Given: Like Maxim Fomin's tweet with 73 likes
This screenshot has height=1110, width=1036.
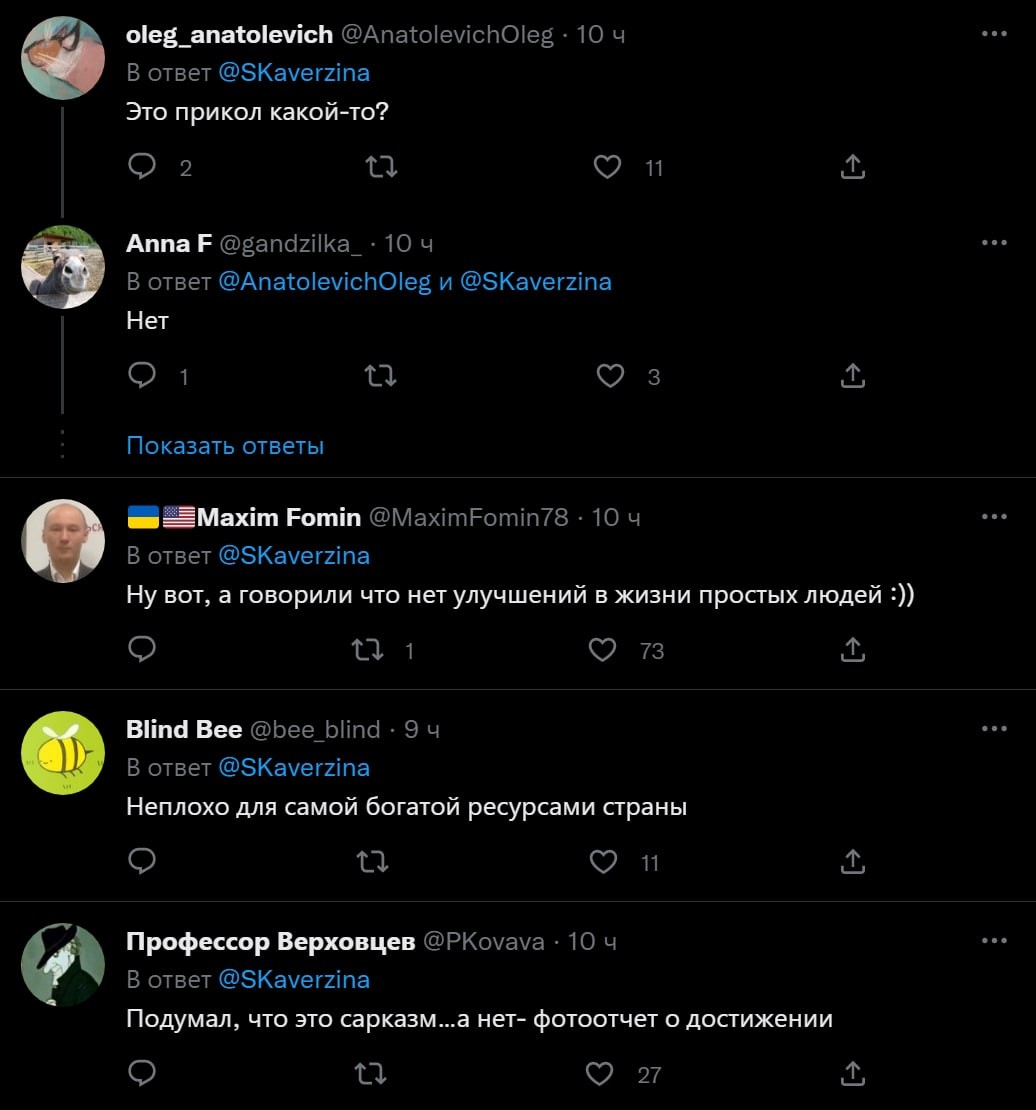Looking at the screenshot, I should pyautogui.click(x=602, y=650).
